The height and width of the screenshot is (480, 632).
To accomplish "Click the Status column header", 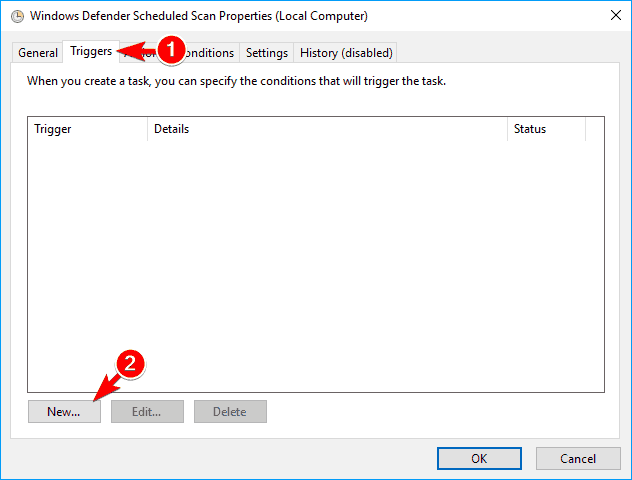I will [x=545, y=129].
